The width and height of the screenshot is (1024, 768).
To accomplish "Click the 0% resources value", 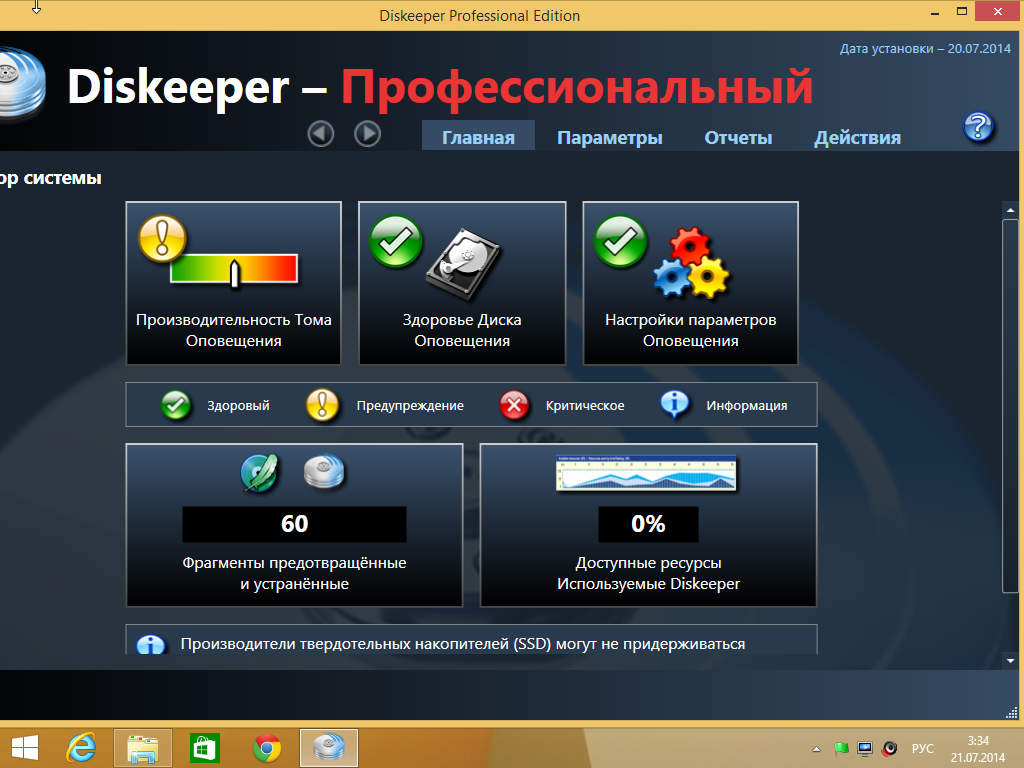I will (x=648, y=524).
